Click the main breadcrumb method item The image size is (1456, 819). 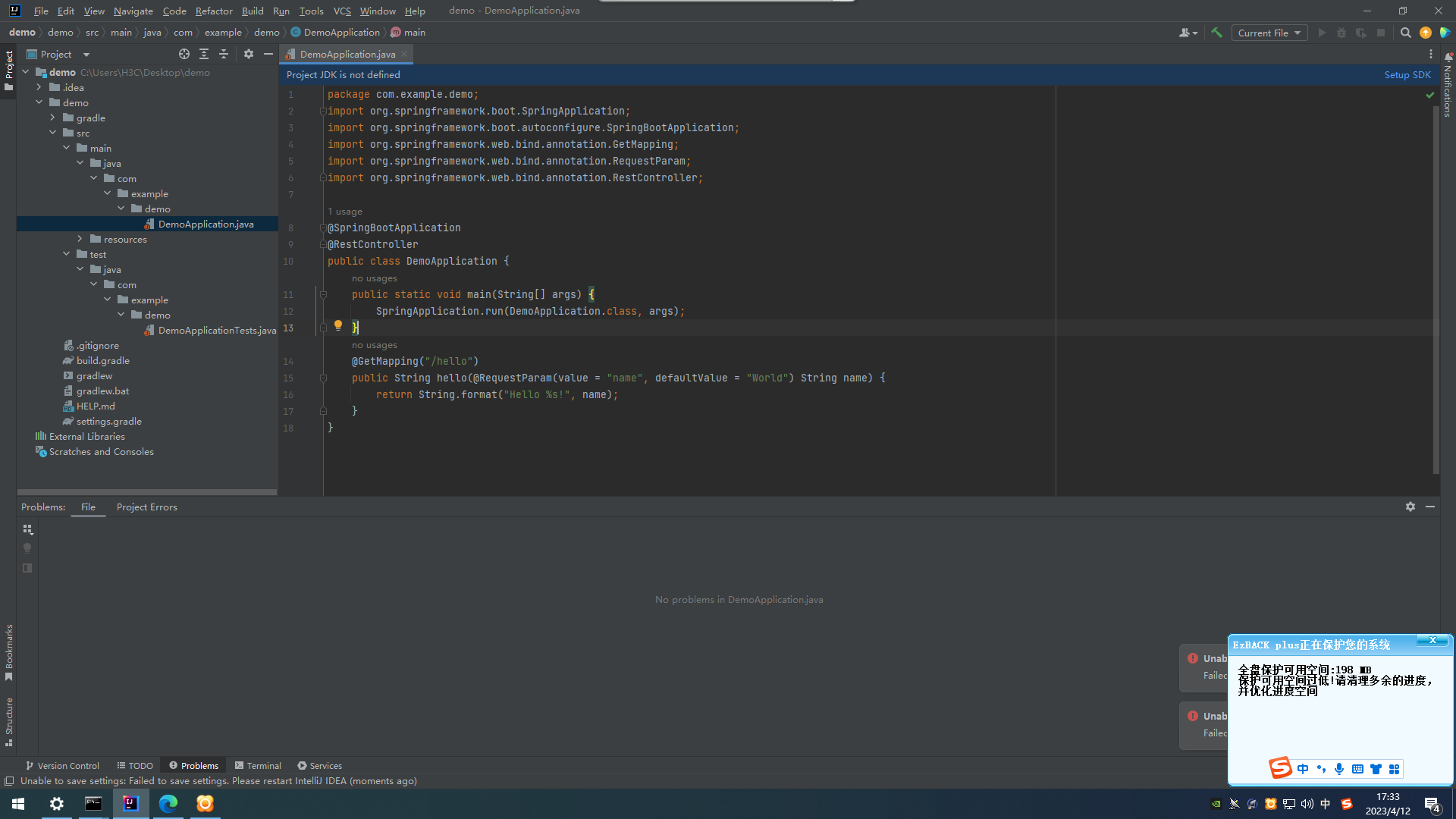click(408, 32)
